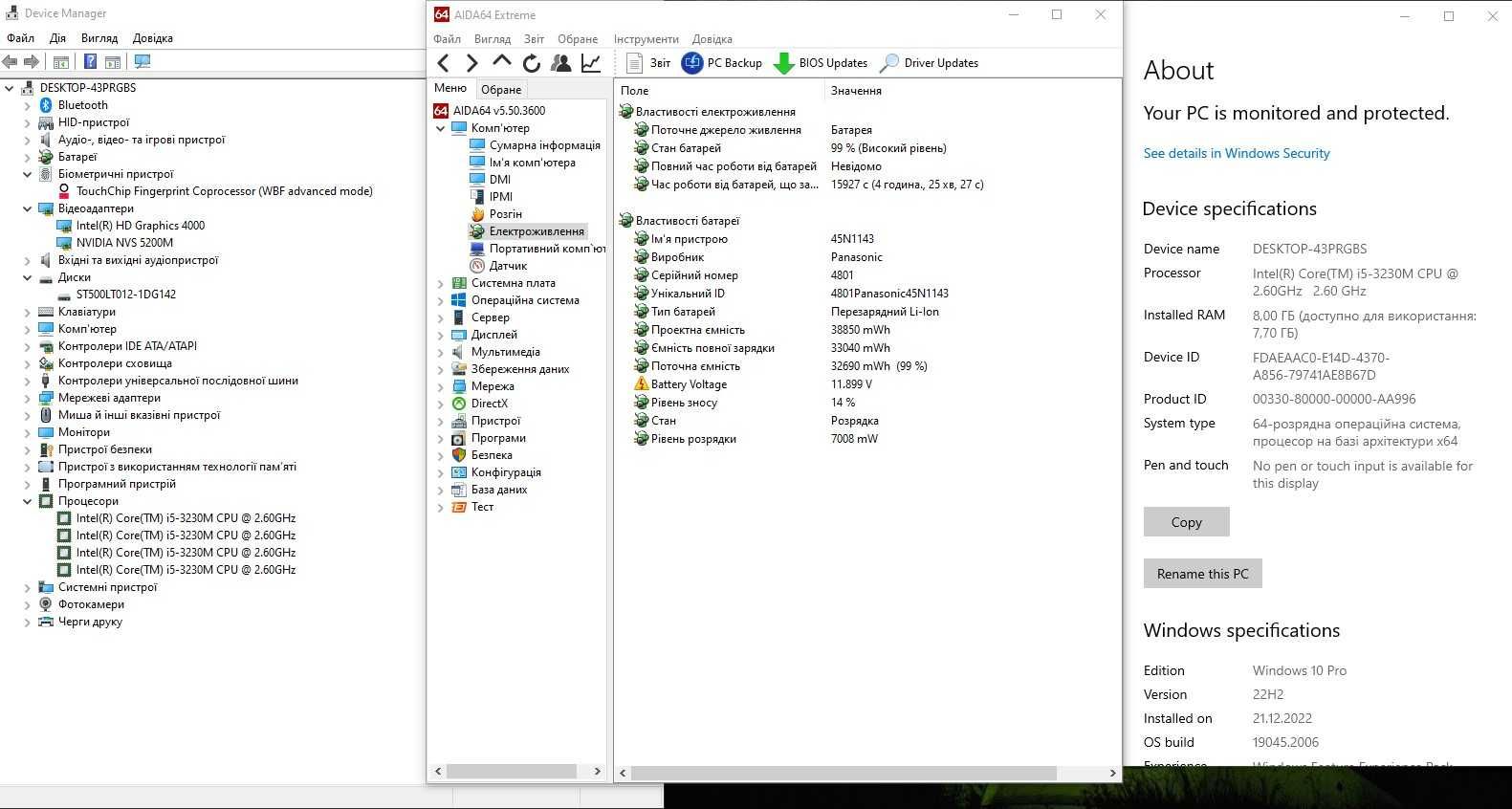Click PC Backup toolbar button

click(722, 63)
